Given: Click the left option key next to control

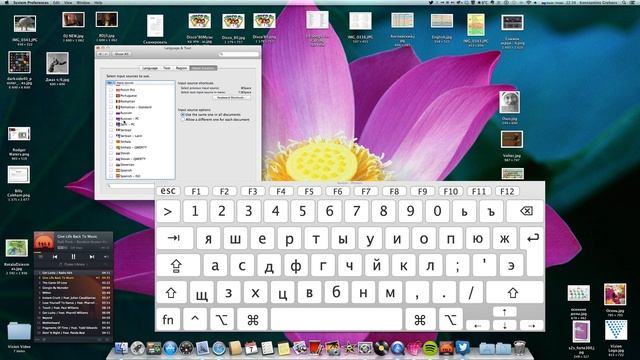Looking at the screenshot, I should click(x=222, y=319).
